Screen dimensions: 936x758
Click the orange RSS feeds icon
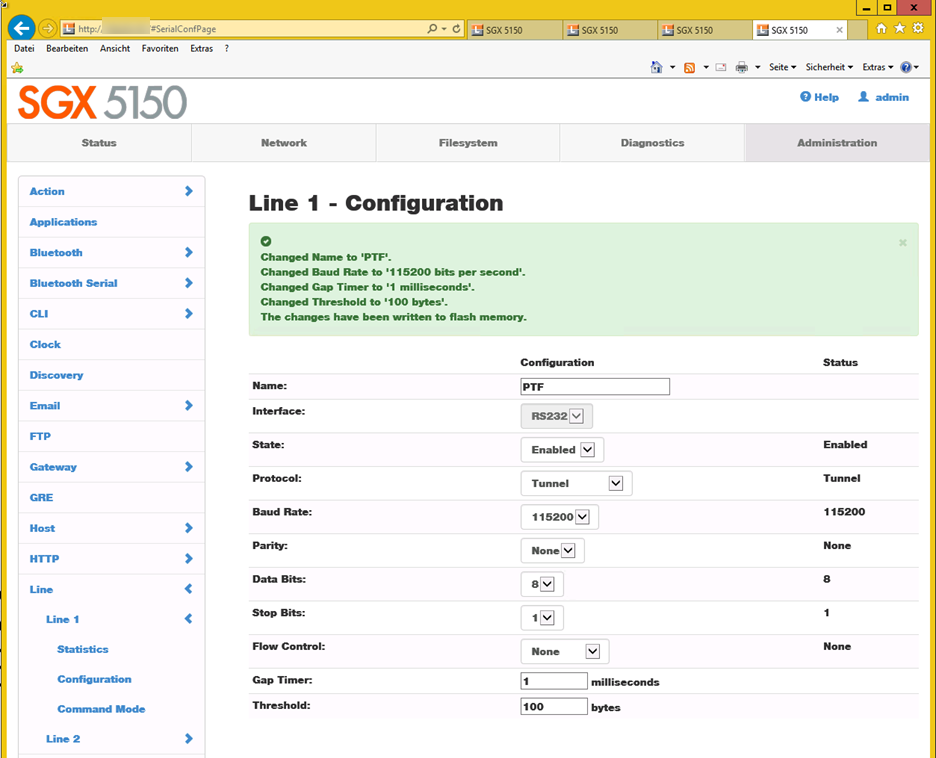click(689, 67)
